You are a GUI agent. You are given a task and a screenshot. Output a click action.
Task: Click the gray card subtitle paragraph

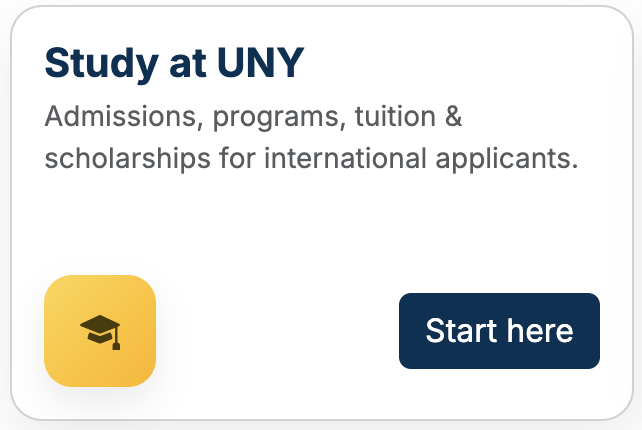click(x=311, y=138)
